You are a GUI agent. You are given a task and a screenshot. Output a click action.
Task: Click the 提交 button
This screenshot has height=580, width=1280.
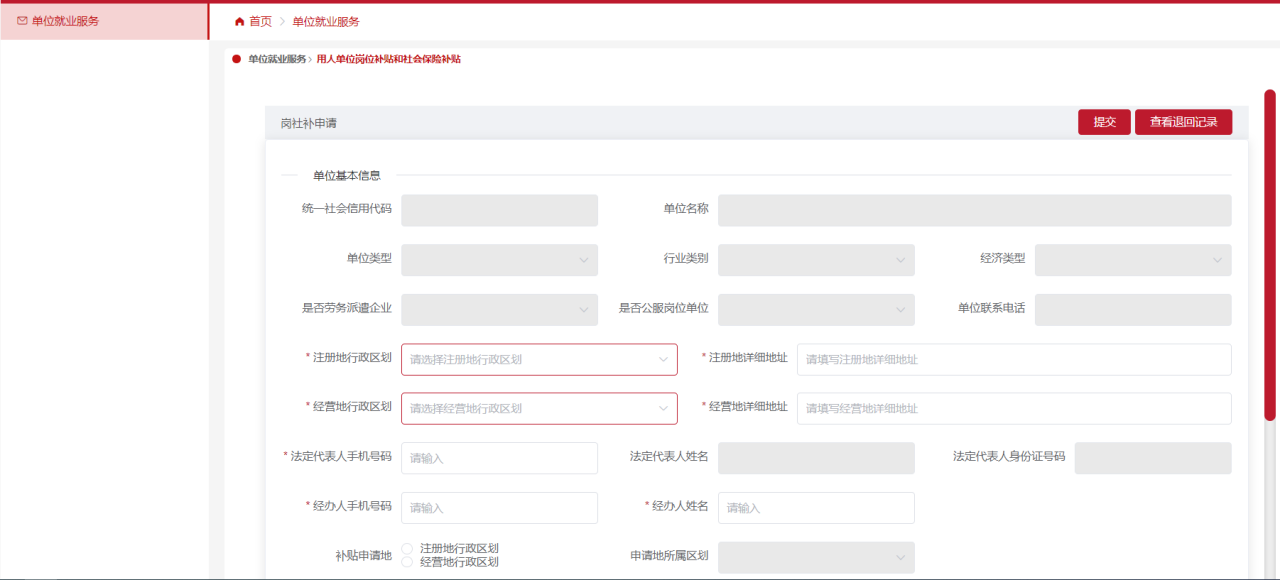click(1104, 122)
